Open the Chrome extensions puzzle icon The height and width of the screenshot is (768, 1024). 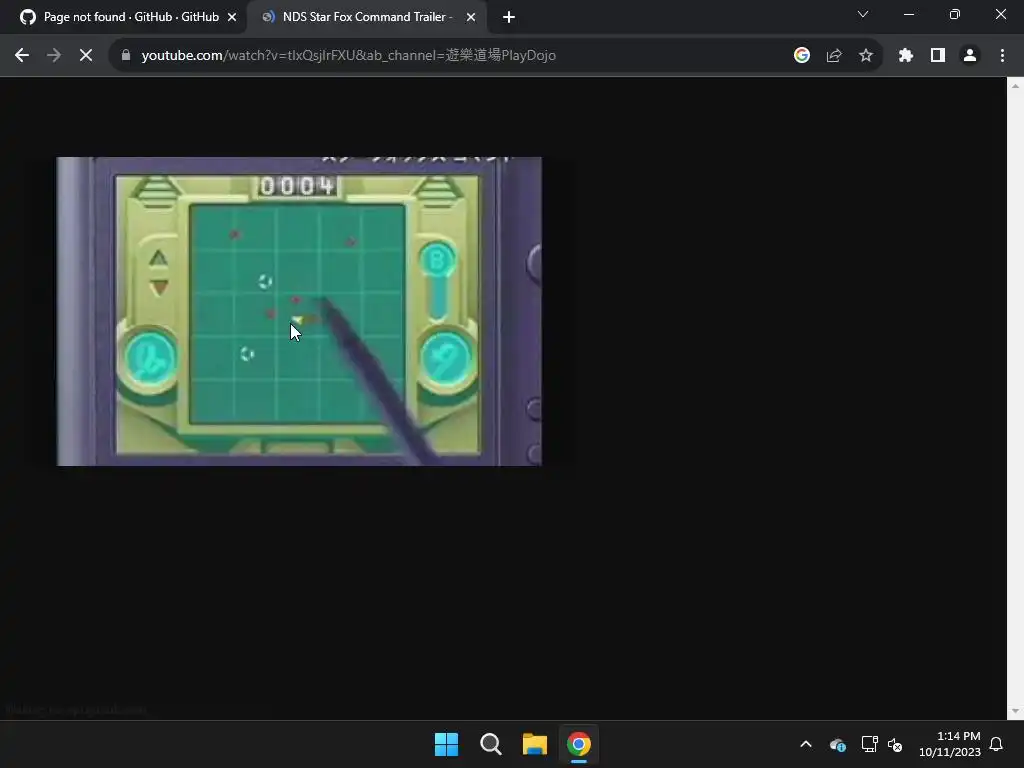pos(906,56)
